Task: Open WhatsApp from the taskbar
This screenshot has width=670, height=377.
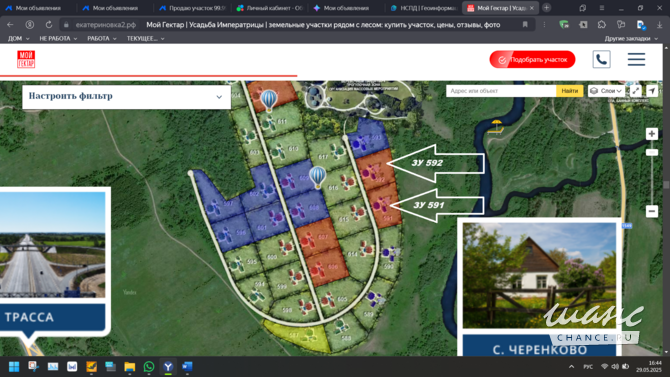Action: [x=149, y=367]
